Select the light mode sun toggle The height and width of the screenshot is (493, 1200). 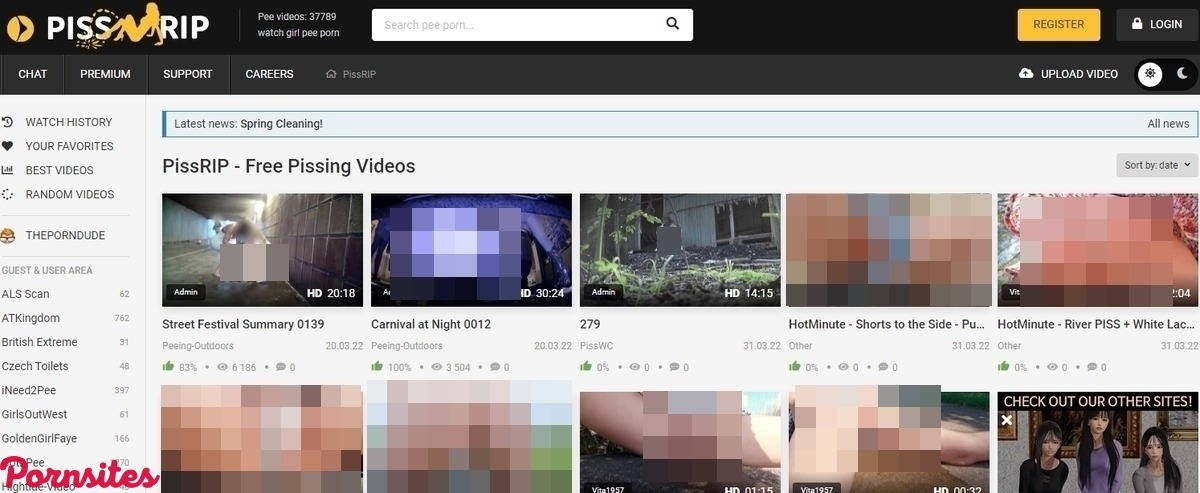(x=1151, y=74)
